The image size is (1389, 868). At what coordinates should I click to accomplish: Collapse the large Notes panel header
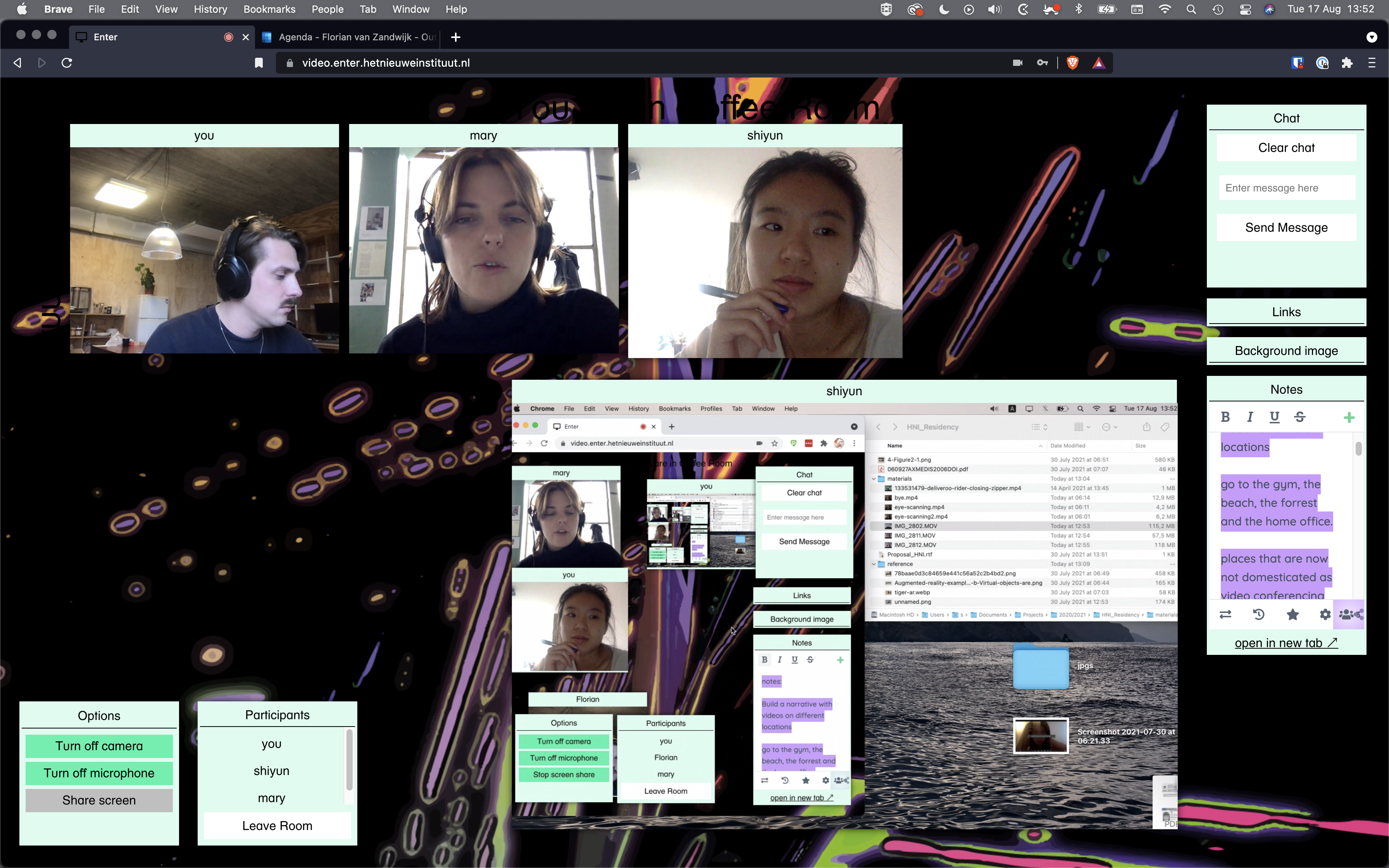click(1286, 389)
